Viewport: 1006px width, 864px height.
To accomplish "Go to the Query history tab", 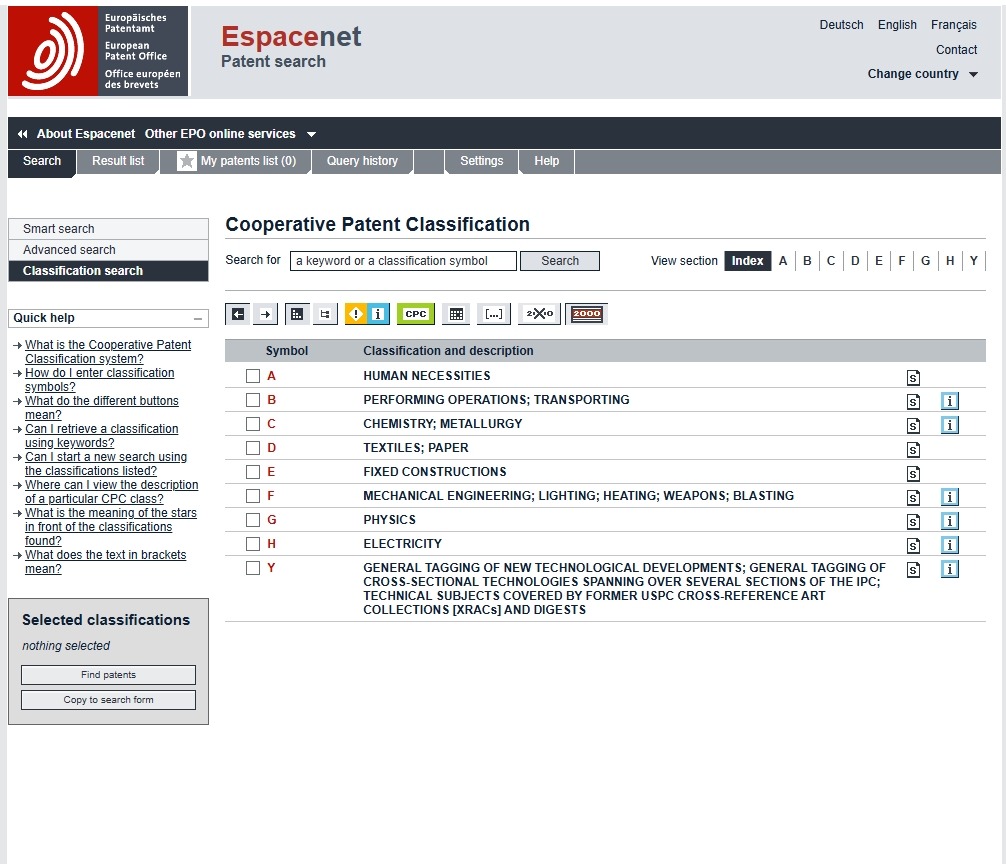I will tap(362, 161).
